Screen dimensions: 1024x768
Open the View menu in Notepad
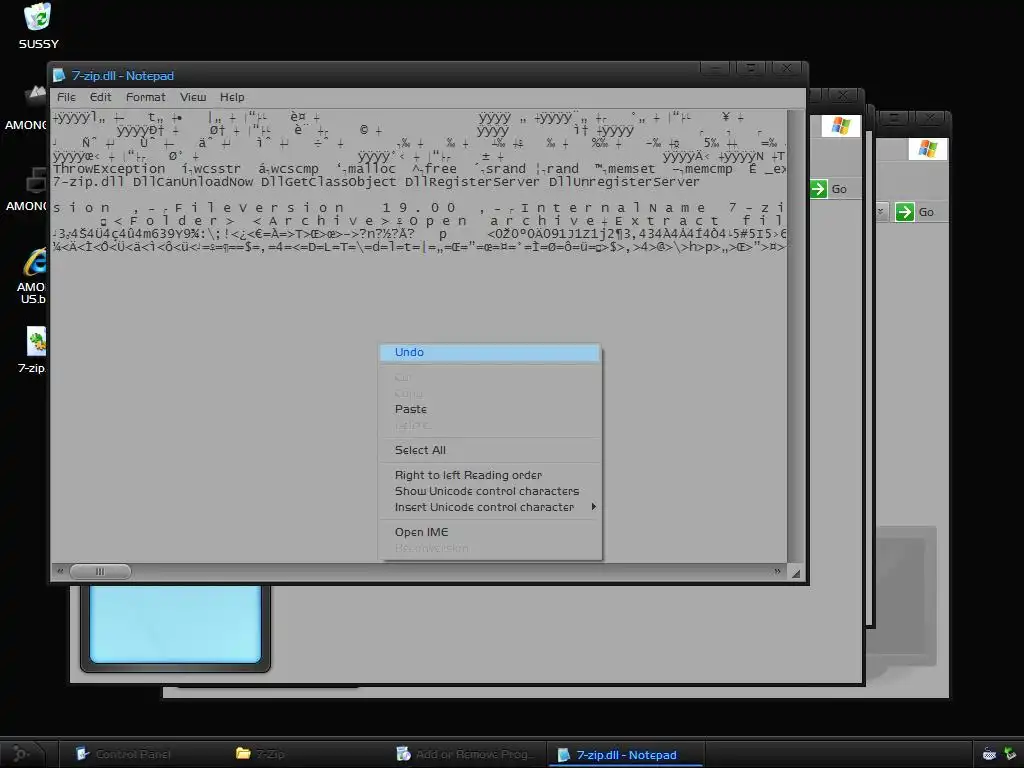(x=193, y=97)
